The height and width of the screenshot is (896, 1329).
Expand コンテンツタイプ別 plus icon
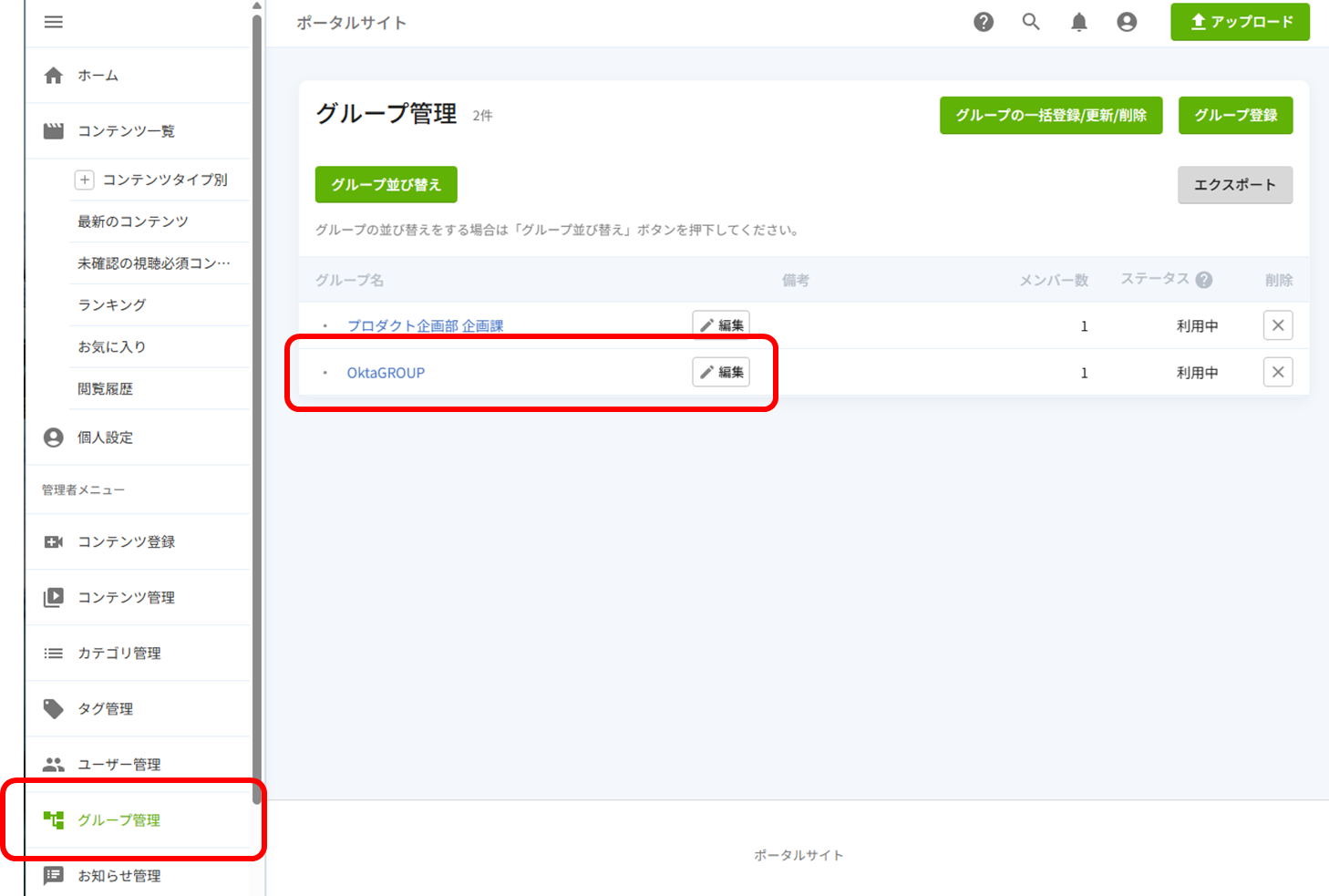click(x=85, y=180)
